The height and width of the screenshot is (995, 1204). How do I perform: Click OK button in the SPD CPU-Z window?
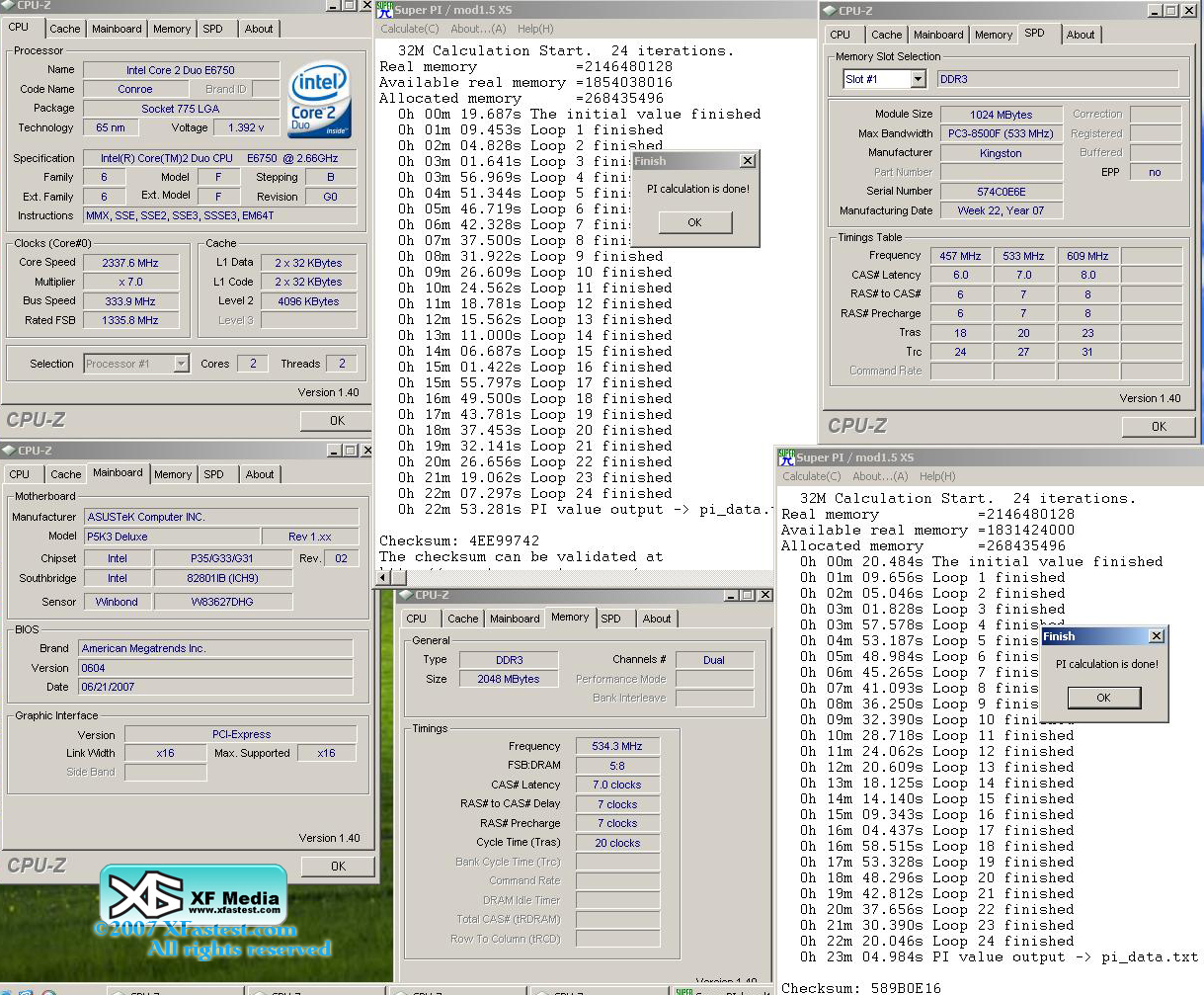pyautogui.click(x=1159, y=427)
